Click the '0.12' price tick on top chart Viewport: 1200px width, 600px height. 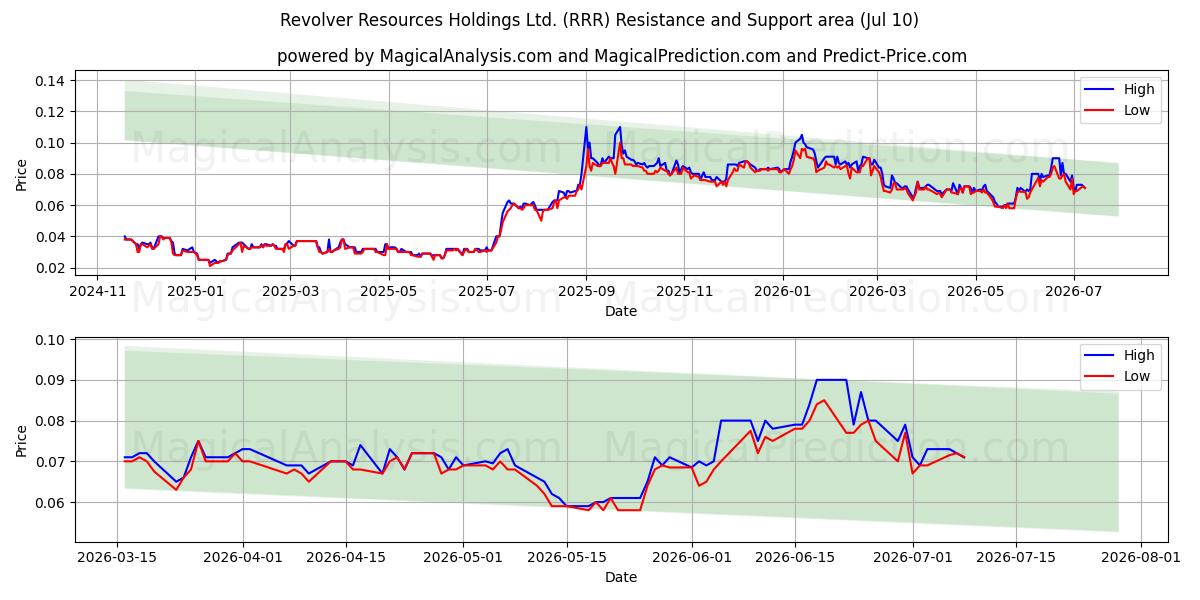52,112
